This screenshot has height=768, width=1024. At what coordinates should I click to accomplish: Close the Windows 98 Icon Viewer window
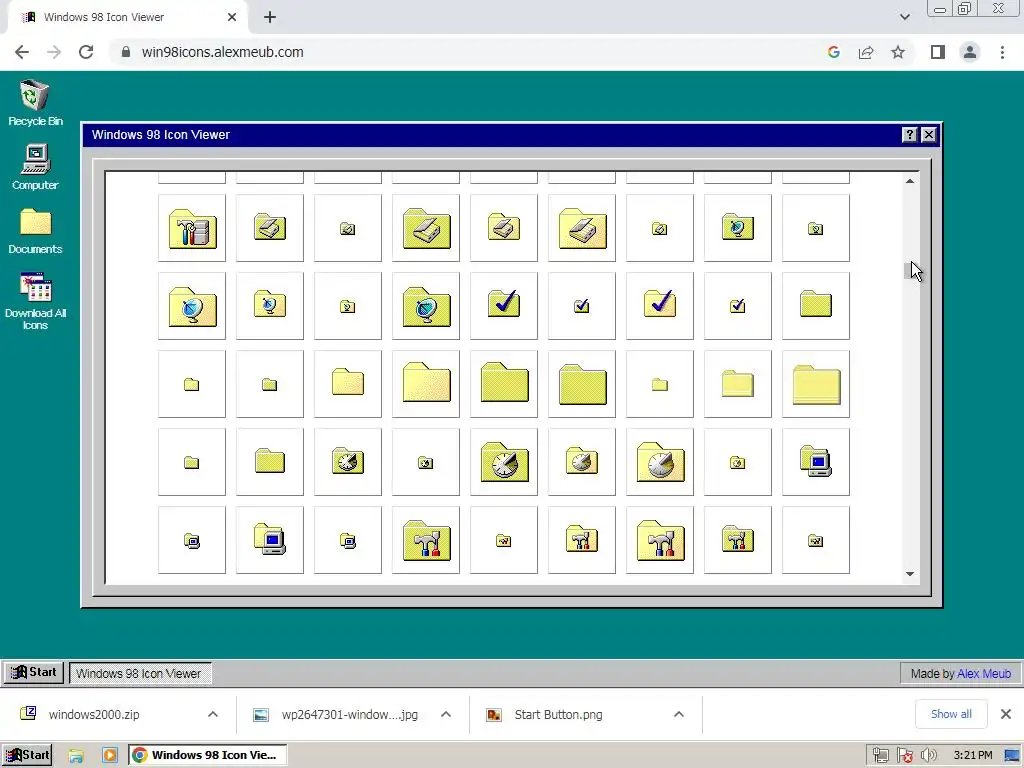(929, 135)
